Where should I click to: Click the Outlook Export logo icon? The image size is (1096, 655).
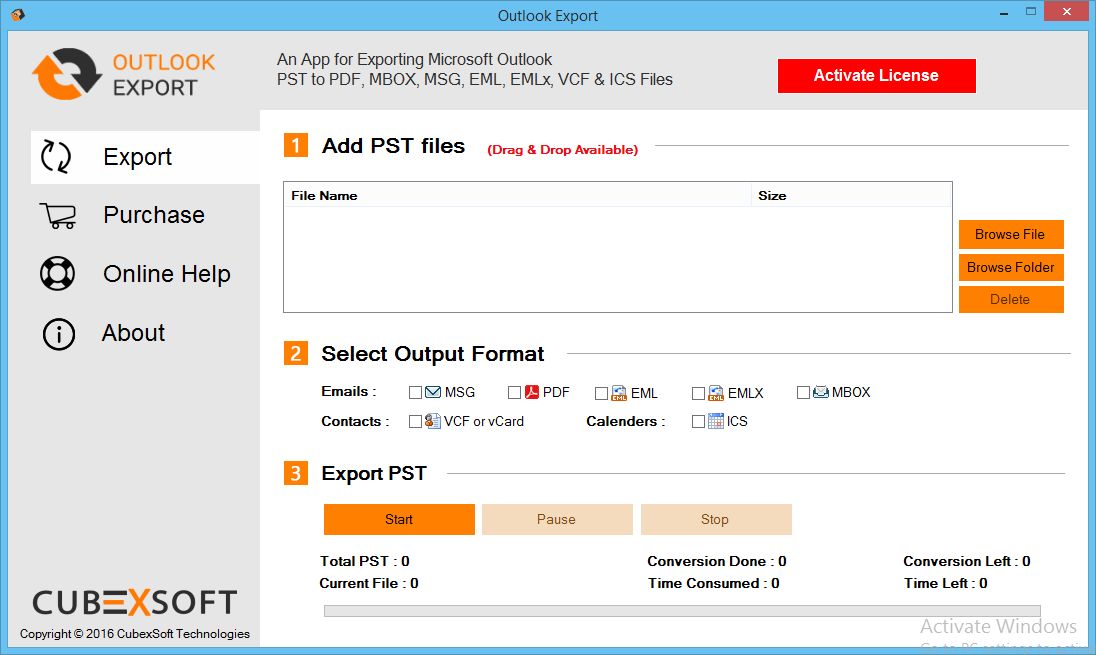[x=66, y=75]
